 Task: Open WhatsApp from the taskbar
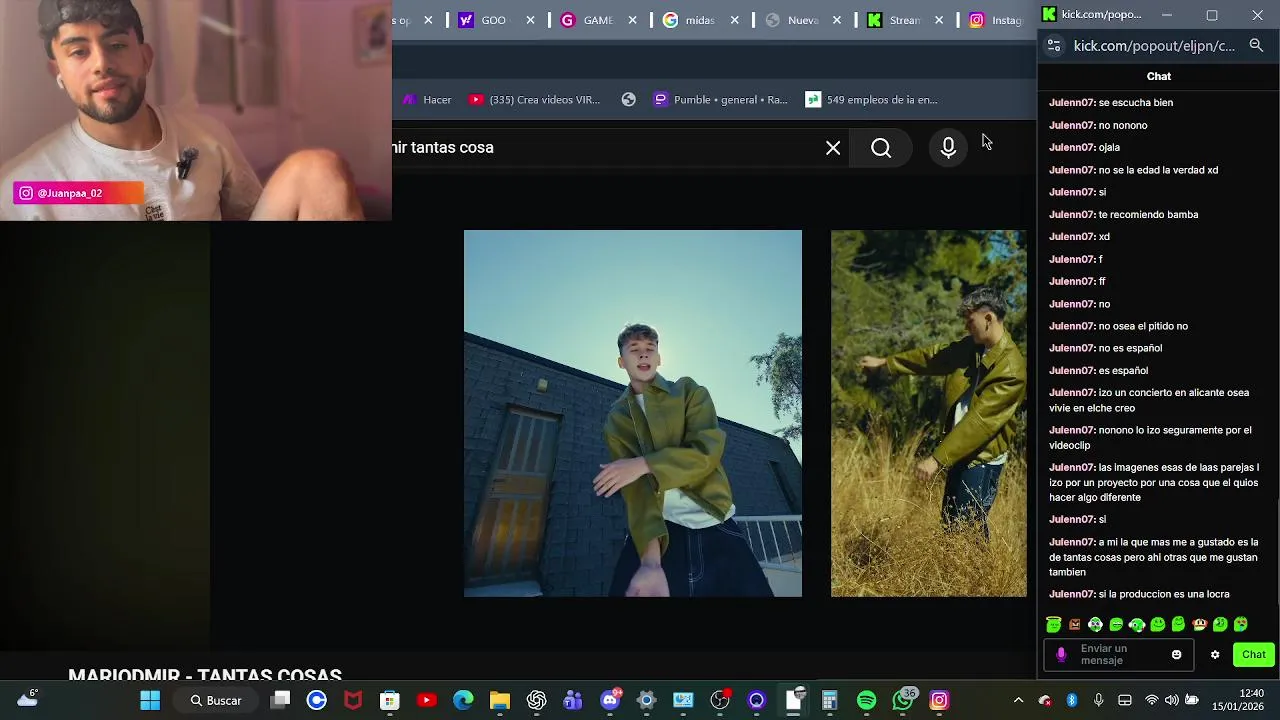tap(903, 700)
